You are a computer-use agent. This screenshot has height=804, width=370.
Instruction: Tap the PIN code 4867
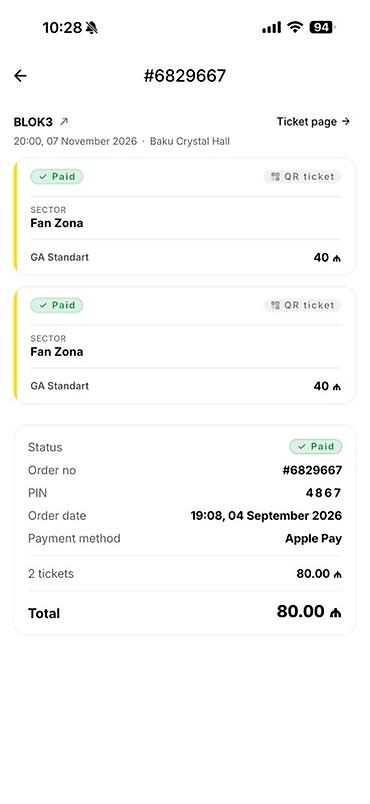click(323, 493)
